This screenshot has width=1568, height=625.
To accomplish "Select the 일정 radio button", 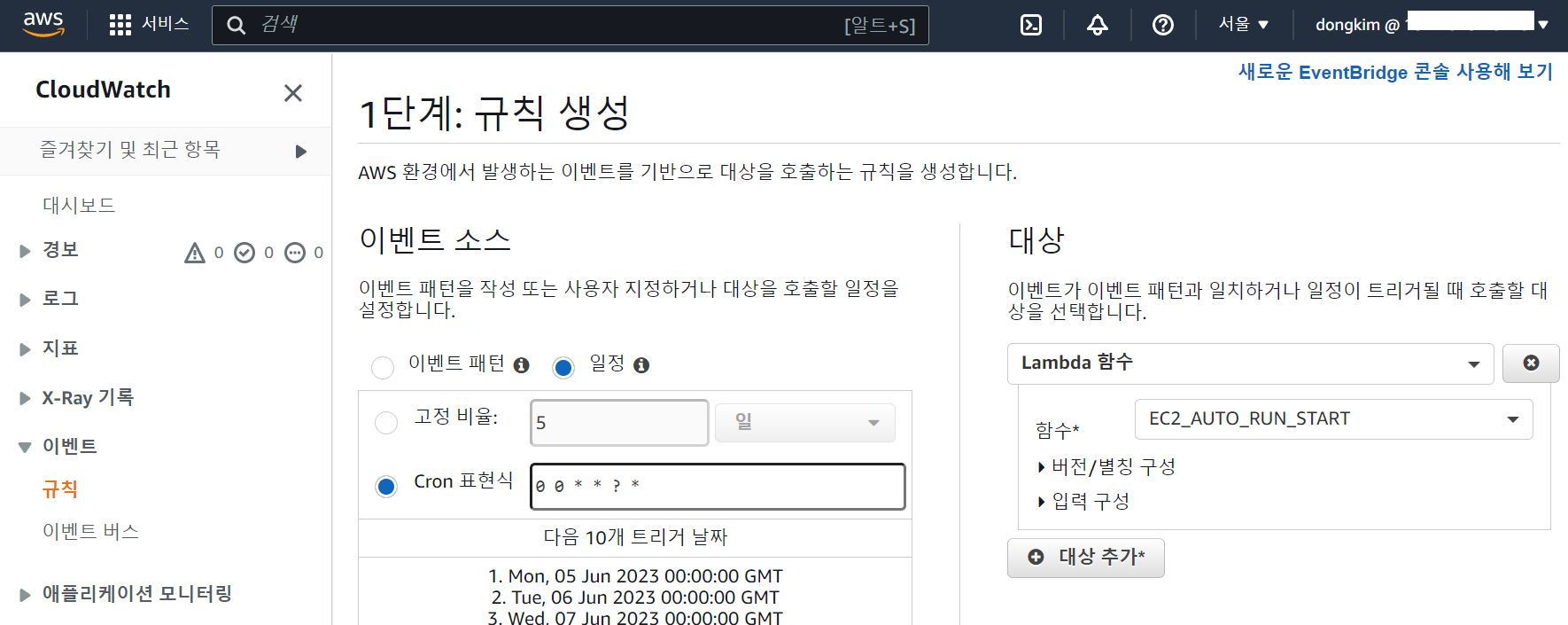I will (563, 367).
